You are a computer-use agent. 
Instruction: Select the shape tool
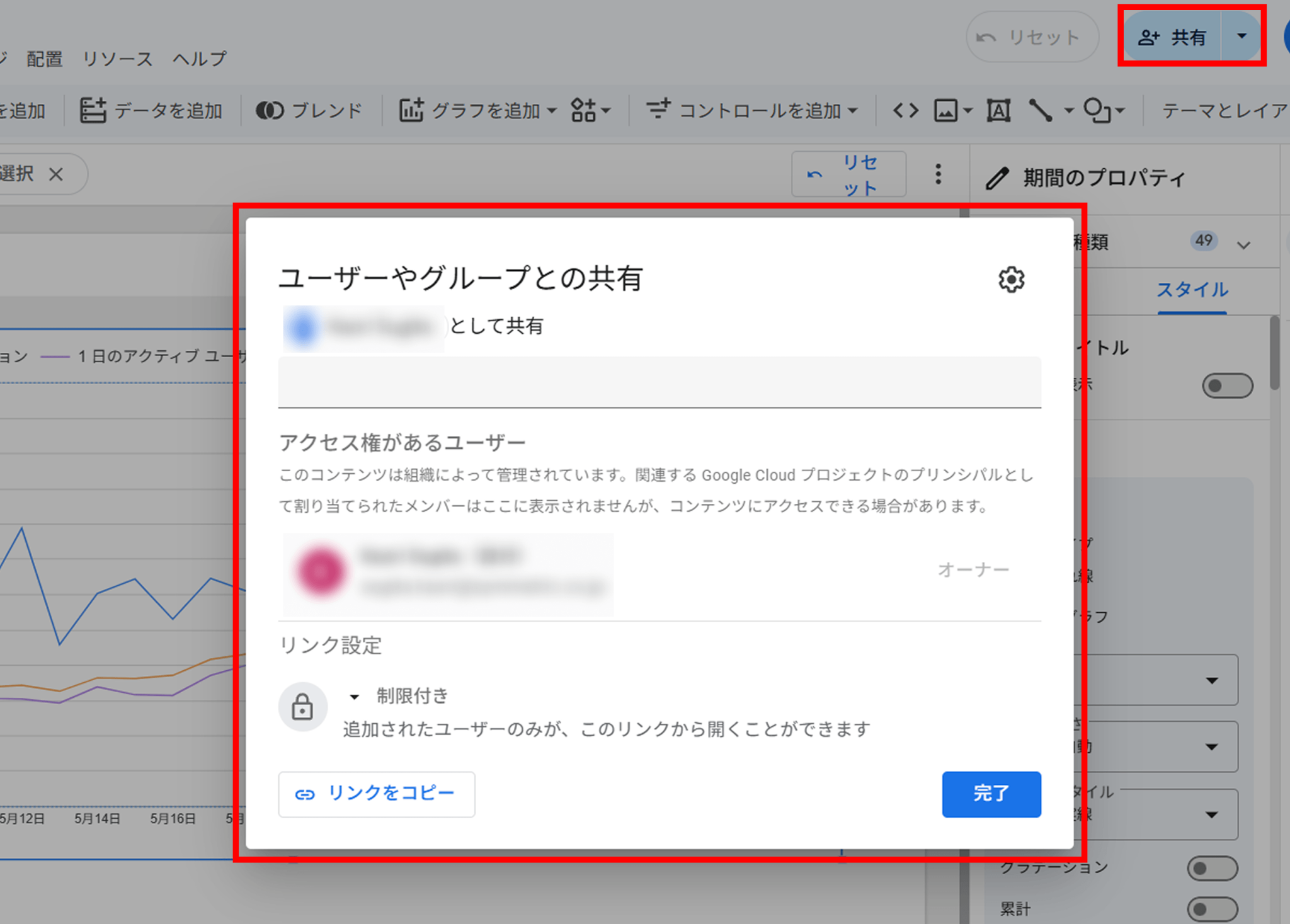(1097, 111)
